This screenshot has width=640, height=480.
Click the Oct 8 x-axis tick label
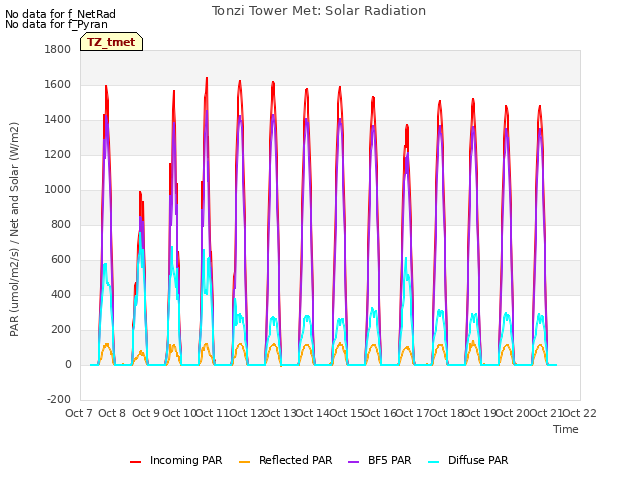click(x=112, y=413)
